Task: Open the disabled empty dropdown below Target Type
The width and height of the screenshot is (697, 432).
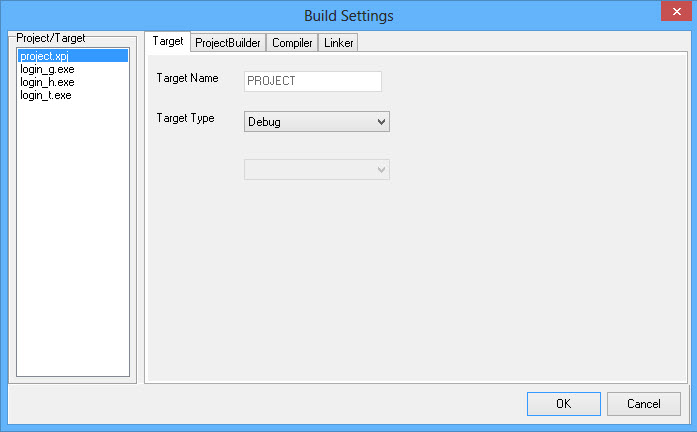Action: (x=317, y=170)
